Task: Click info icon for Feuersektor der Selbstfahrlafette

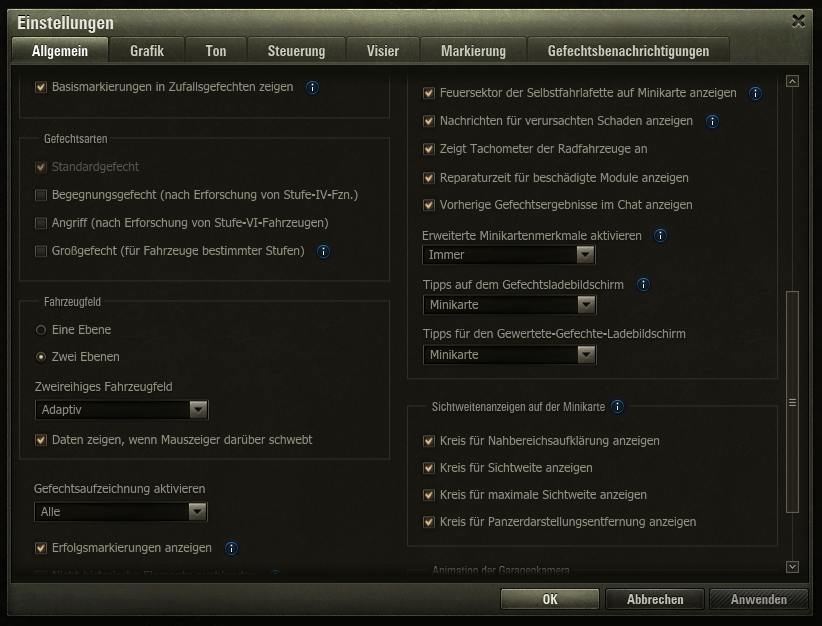Action: click(755, 93)
